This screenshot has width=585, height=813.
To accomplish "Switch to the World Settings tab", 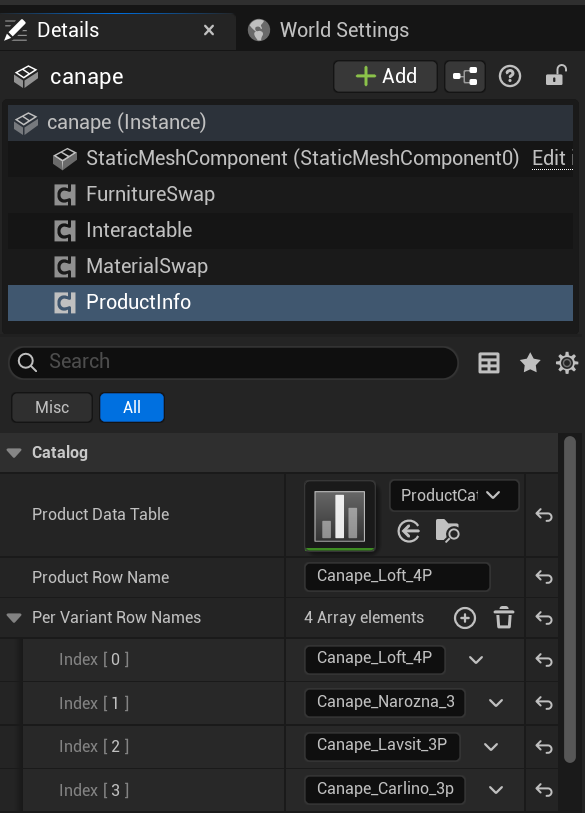I will (329, 30).
